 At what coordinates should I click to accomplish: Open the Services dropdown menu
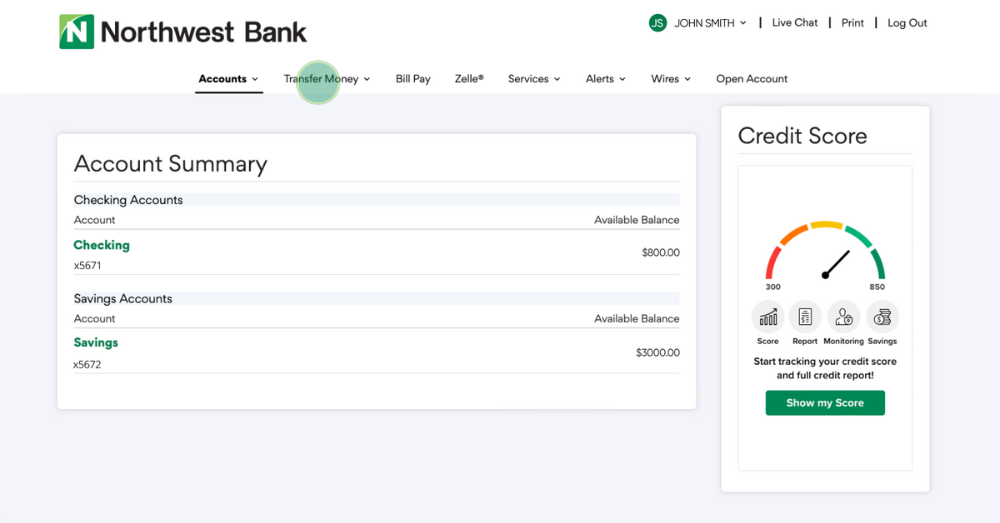coord(533,79)
